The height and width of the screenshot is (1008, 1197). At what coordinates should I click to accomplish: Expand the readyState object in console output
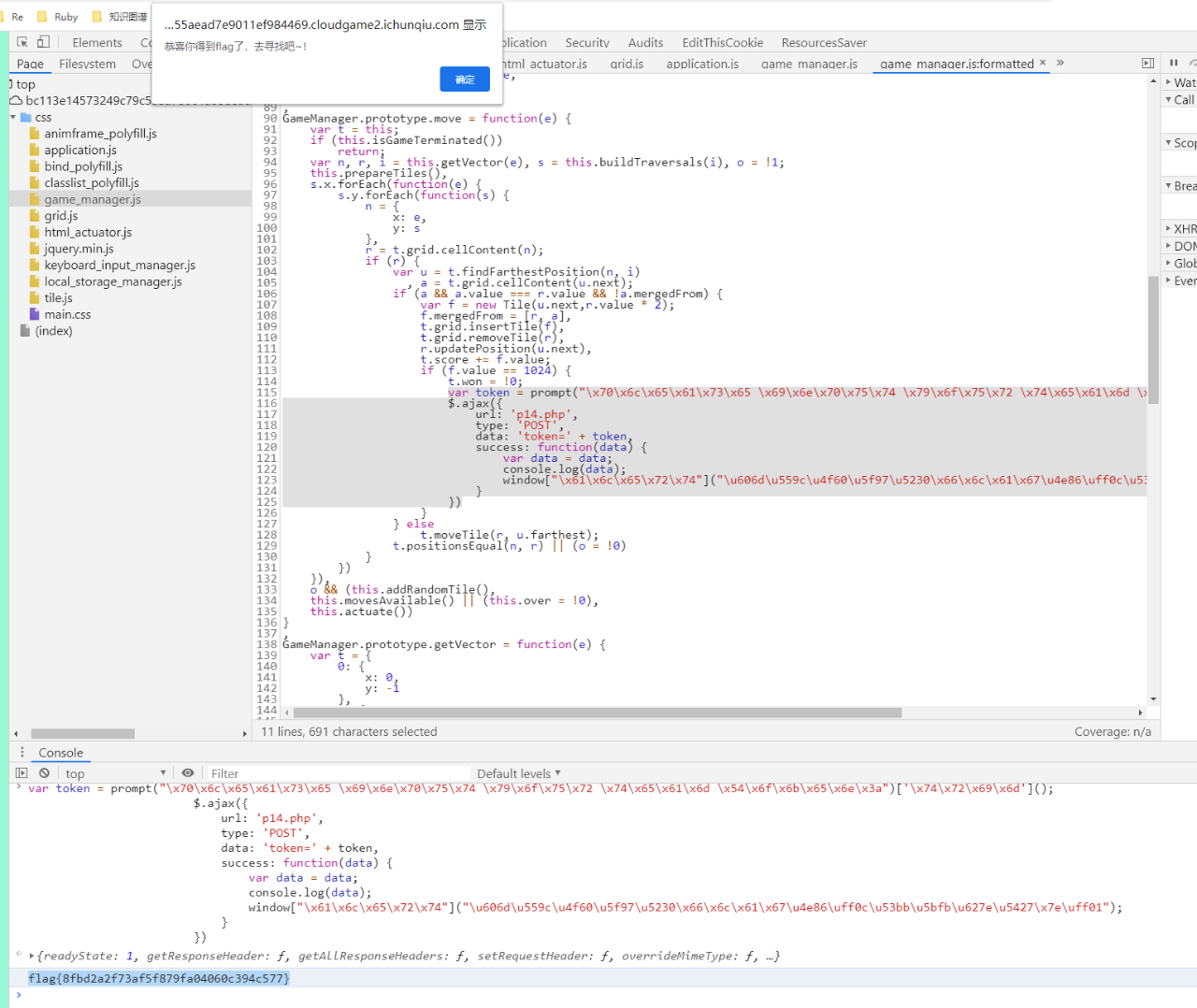coord(32,956)
